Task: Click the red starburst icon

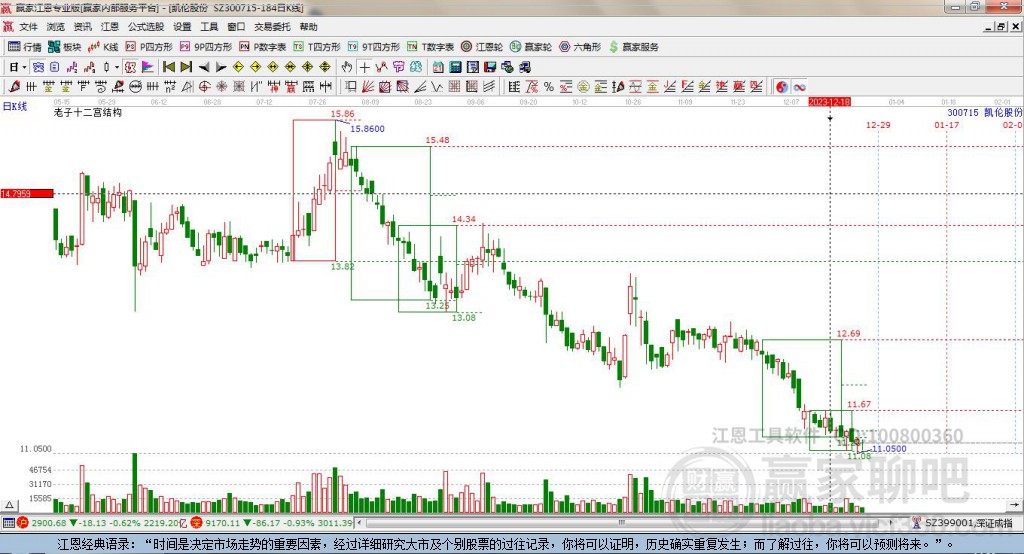Action: click(x=221, y=86)
